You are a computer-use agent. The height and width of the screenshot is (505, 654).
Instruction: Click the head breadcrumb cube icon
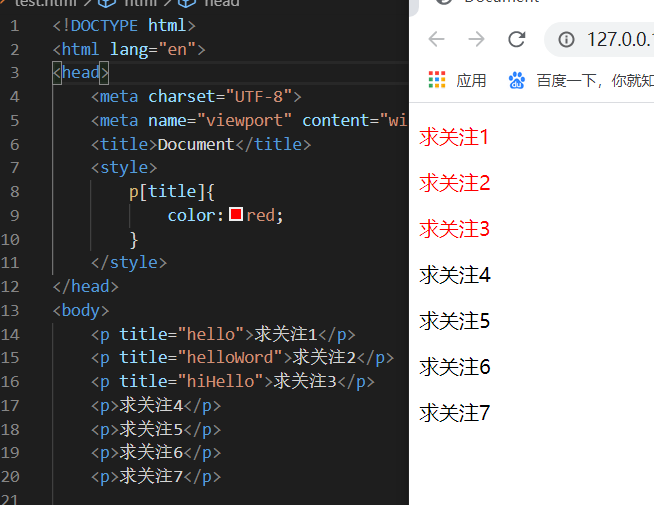187,3
